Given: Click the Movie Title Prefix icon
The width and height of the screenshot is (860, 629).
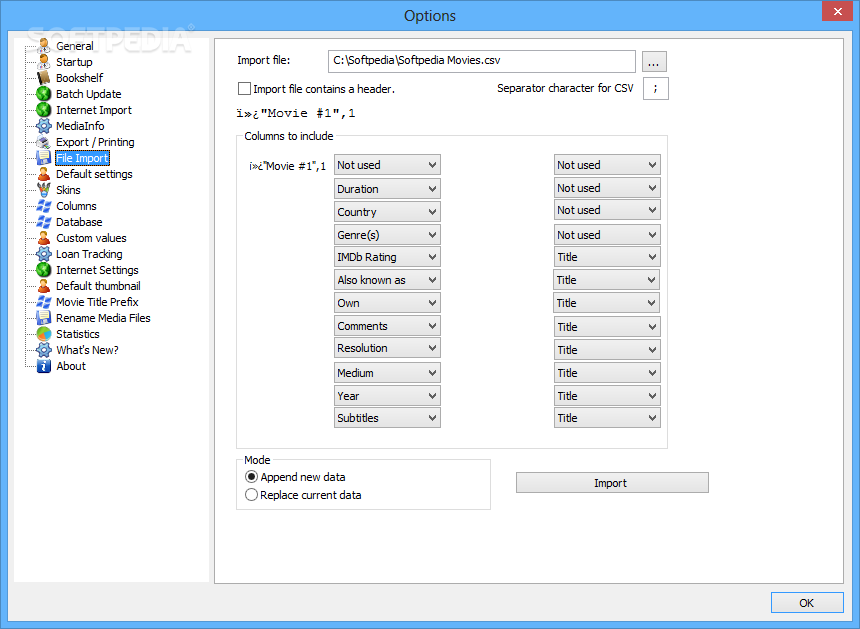Looking at the screenshot, I should [x=44, y=302].
